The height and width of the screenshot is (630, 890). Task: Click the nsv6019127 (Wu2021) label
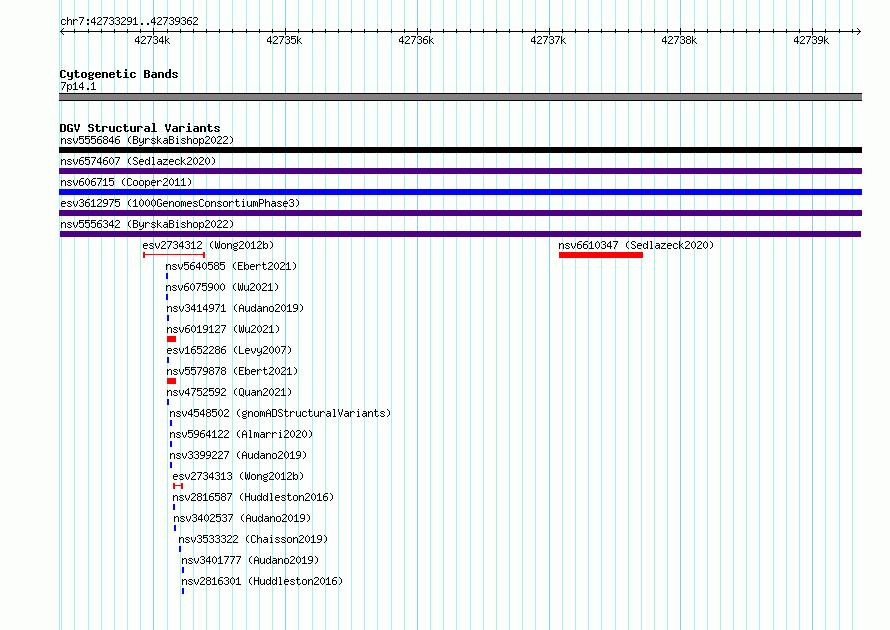click(223, 329)
